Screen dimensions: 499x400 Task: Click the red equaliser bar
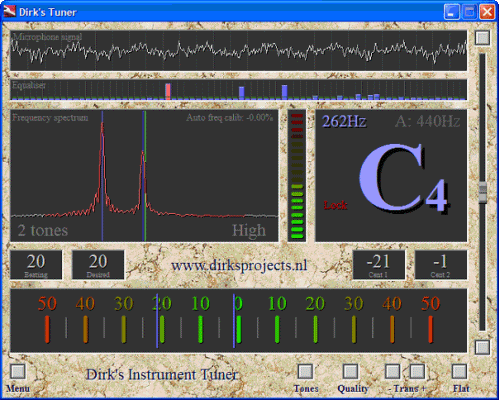pyautogui.click(x=168, y=91)
